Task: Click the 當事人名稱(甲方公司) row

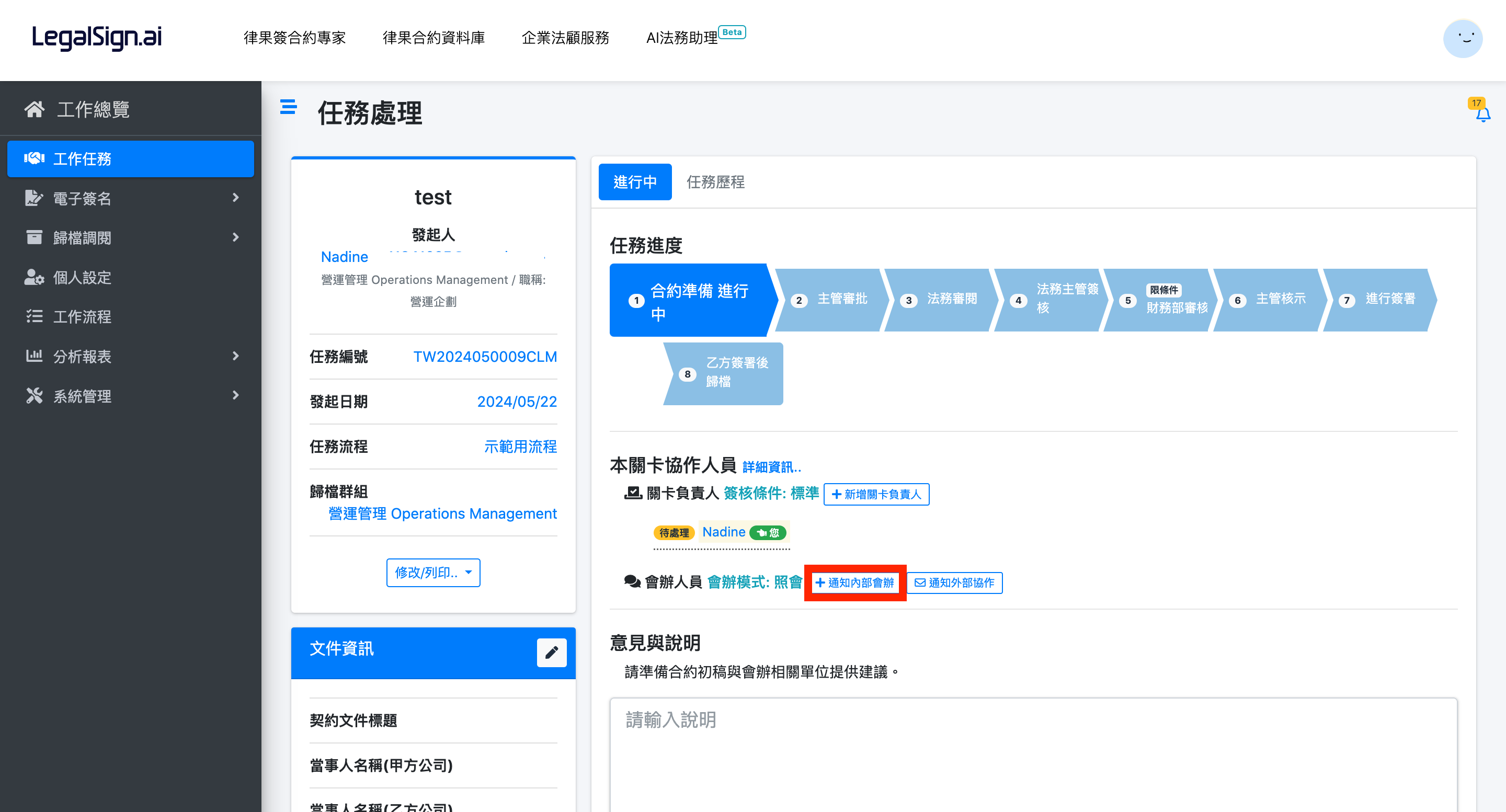Action: pos(433,765)
